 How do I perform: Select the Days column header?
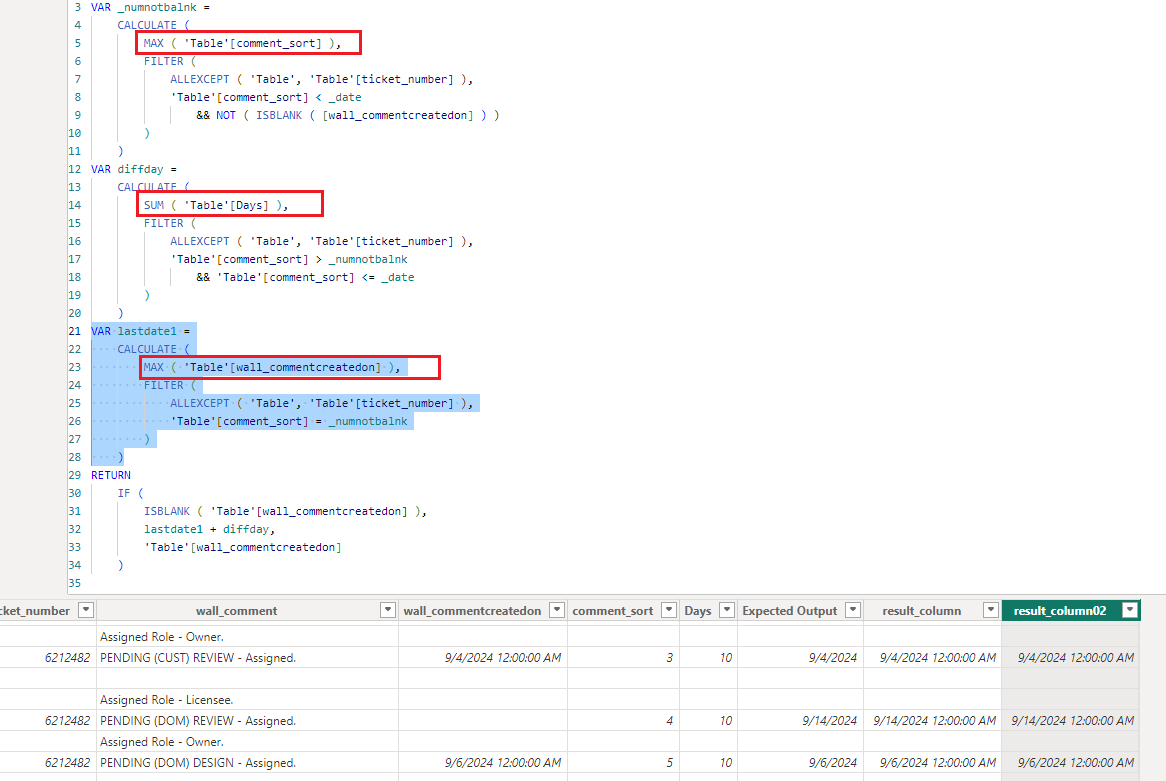(698, 611)
